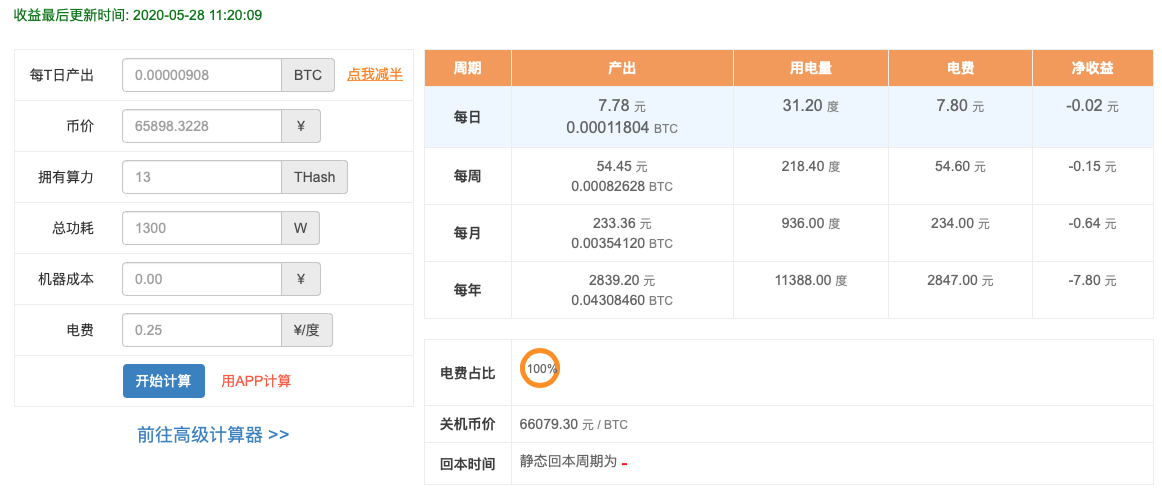The width and height of the screenshot is (1162, 491).
Task: Click the 币价 input field
Action: click(x=202, y=126)
